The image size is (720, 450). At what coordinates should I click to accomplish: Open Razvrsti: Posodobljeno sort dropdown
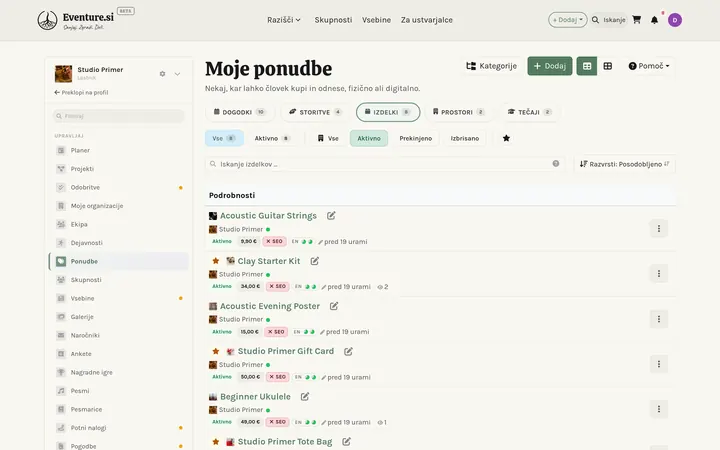click(x=624, y=164)
